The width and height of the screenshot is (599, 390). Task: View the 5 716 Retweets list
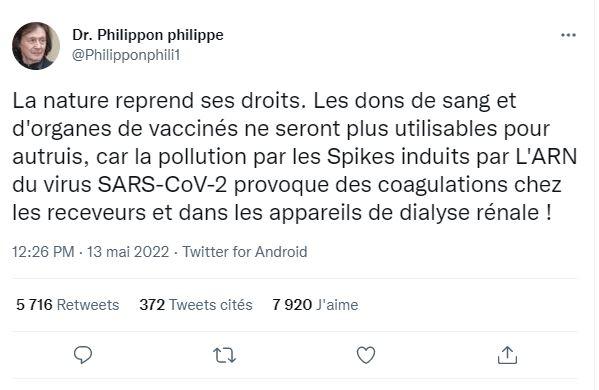68,305
